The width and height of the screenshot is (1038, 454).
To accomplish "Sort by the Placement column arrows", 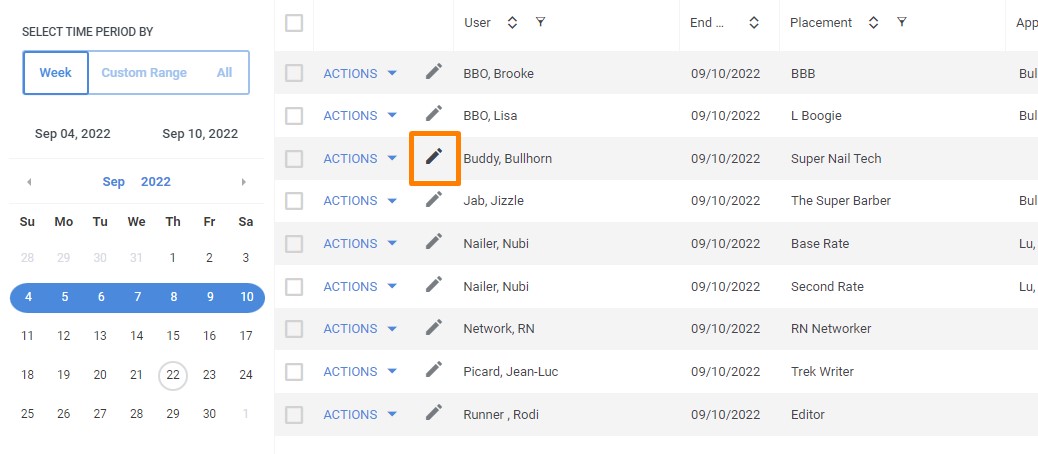I will click(873, 23).
